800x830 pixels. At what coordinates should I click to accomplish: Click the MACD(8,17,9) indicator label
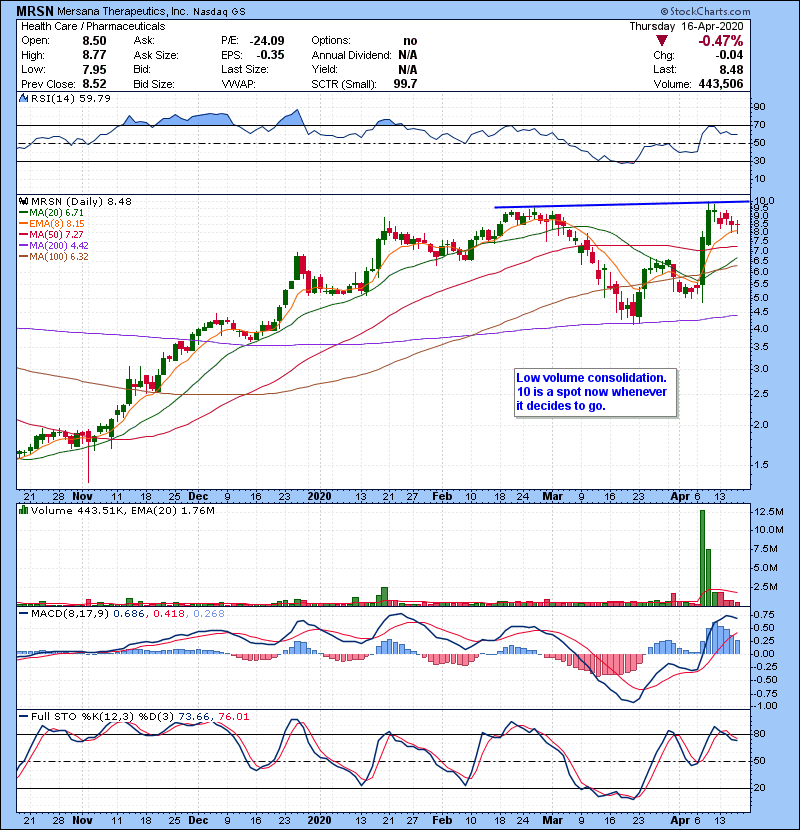tap(70, 614)
